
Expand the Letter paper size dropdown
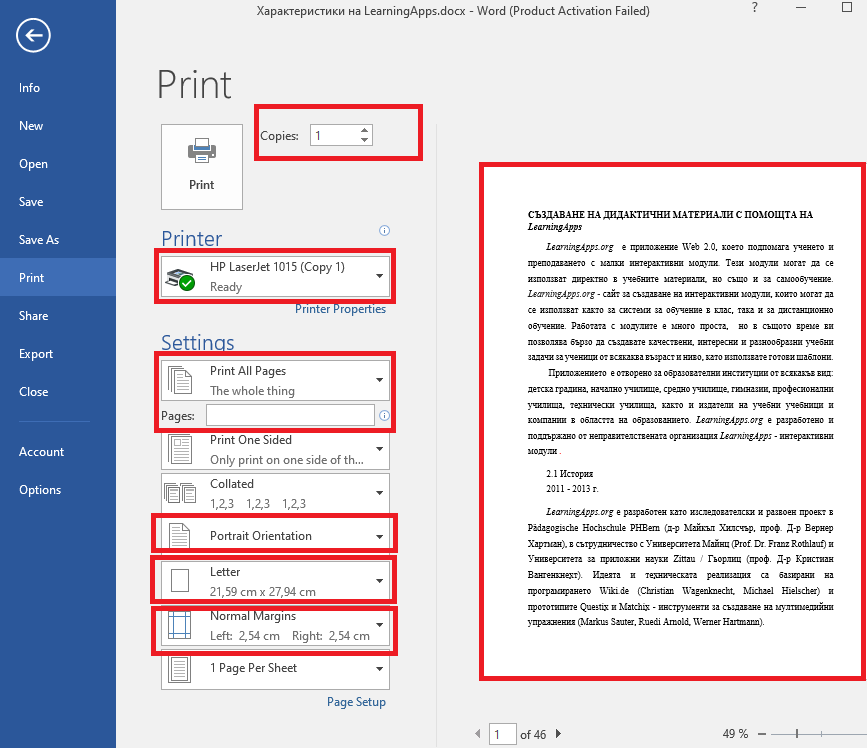275,581
